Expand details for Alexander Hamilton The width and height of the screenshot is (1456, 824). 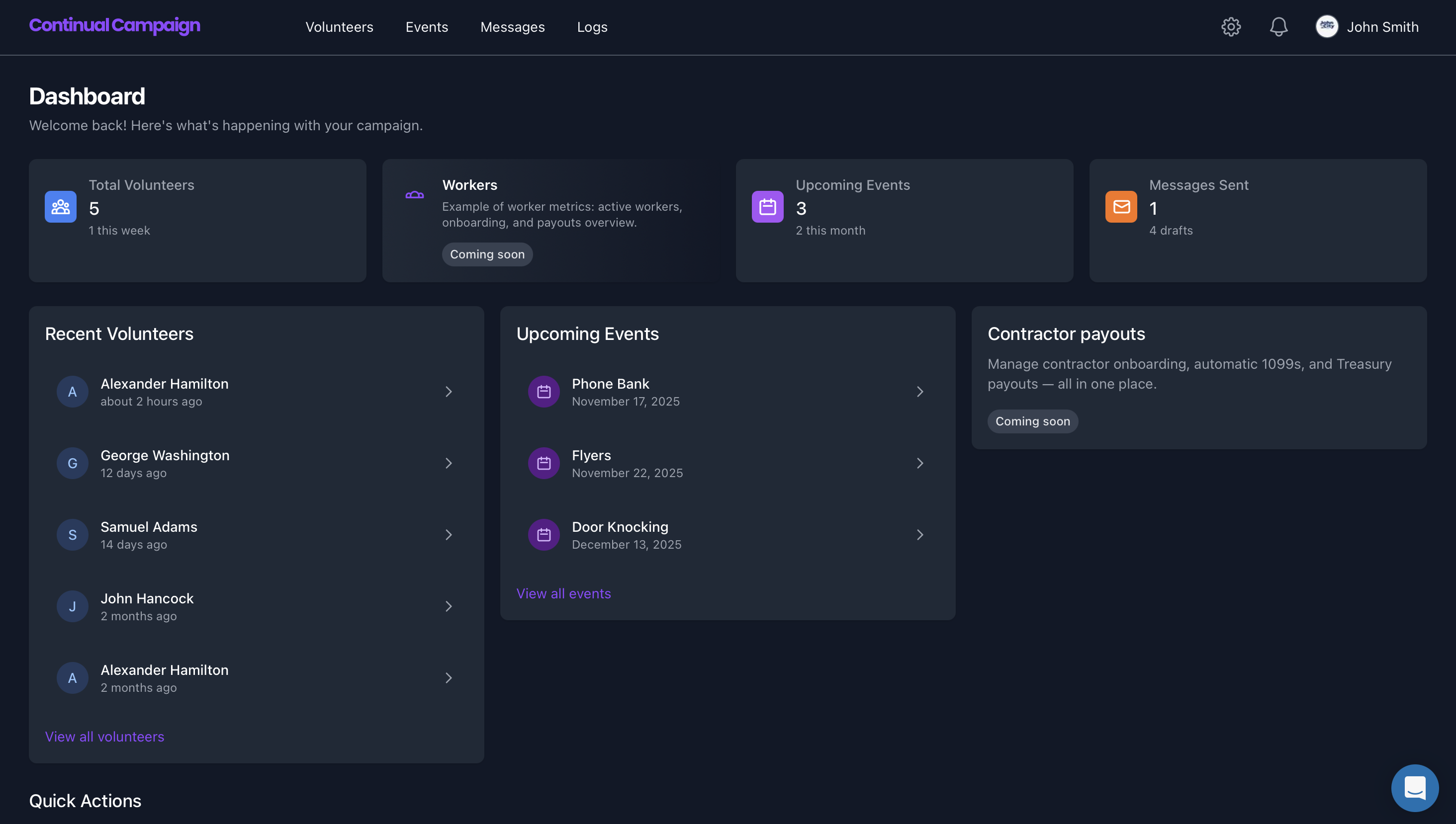449,391
